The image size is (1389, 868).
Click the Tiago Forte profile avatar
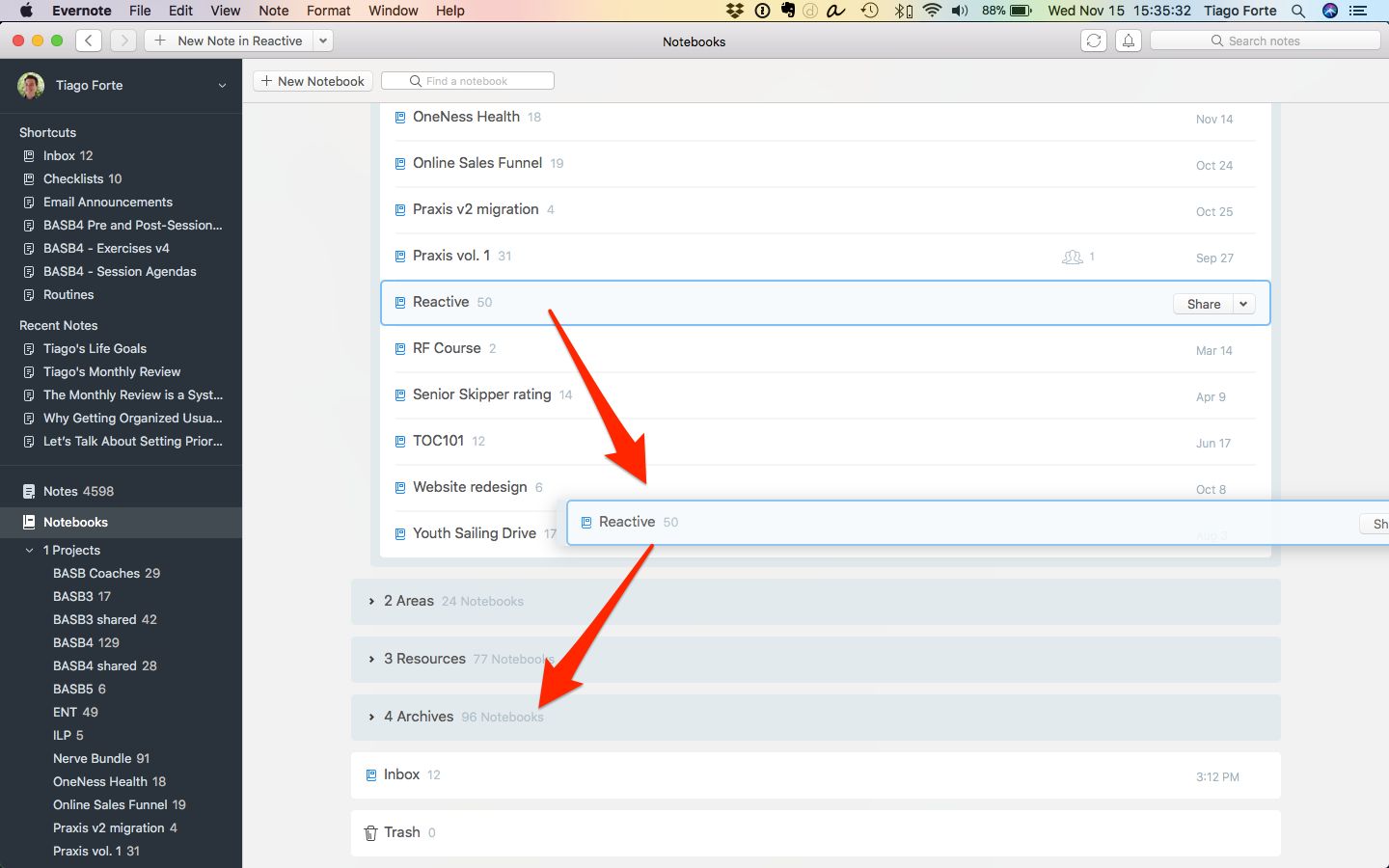[x=31, y=85]
